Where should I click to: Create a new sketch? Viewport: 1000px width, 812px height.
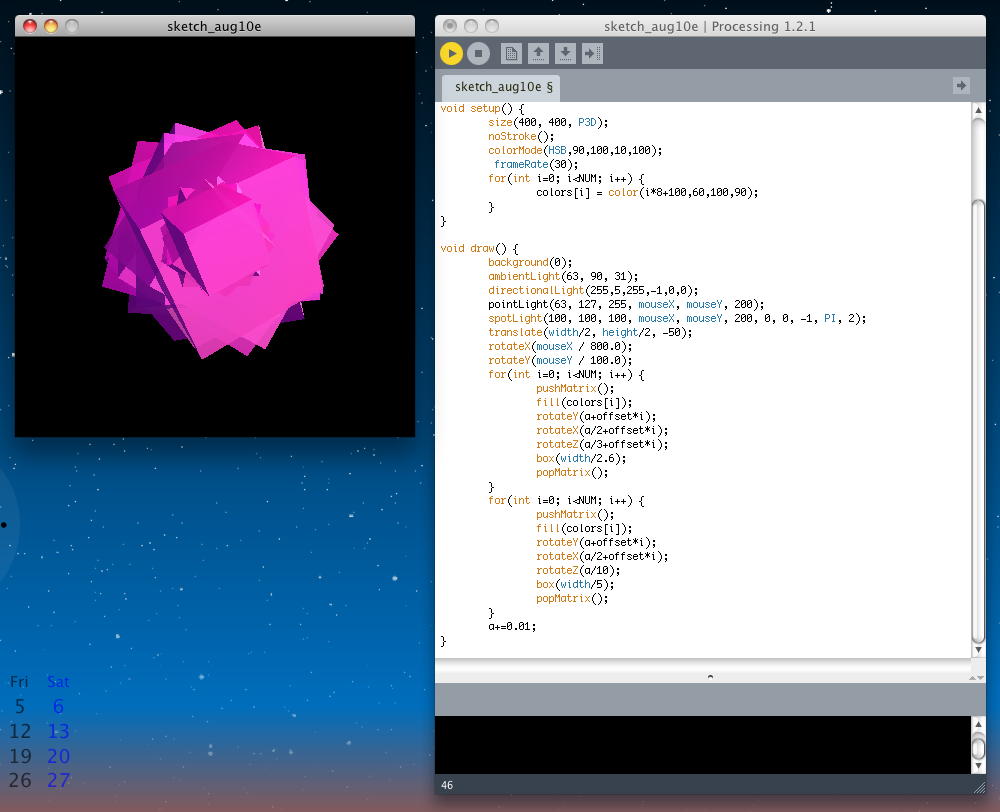pyautogui.click(x=511, y=54)
